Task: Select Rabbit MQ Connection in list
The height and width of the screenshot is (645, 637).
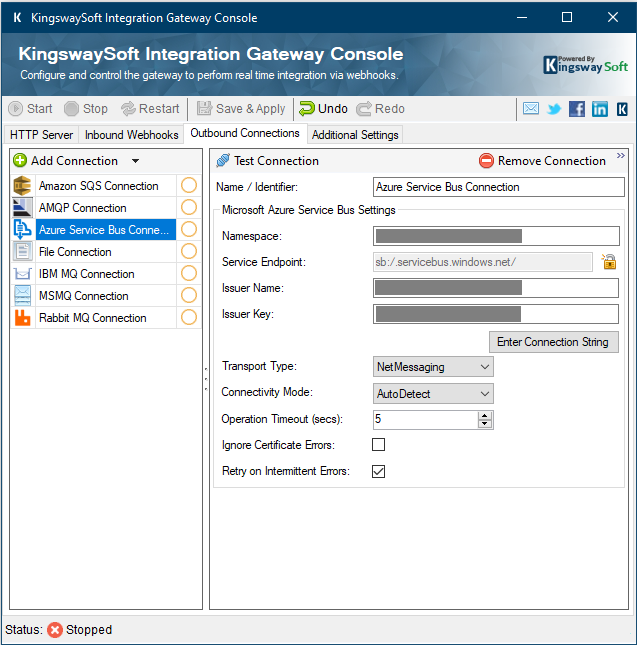Action: 106,318
